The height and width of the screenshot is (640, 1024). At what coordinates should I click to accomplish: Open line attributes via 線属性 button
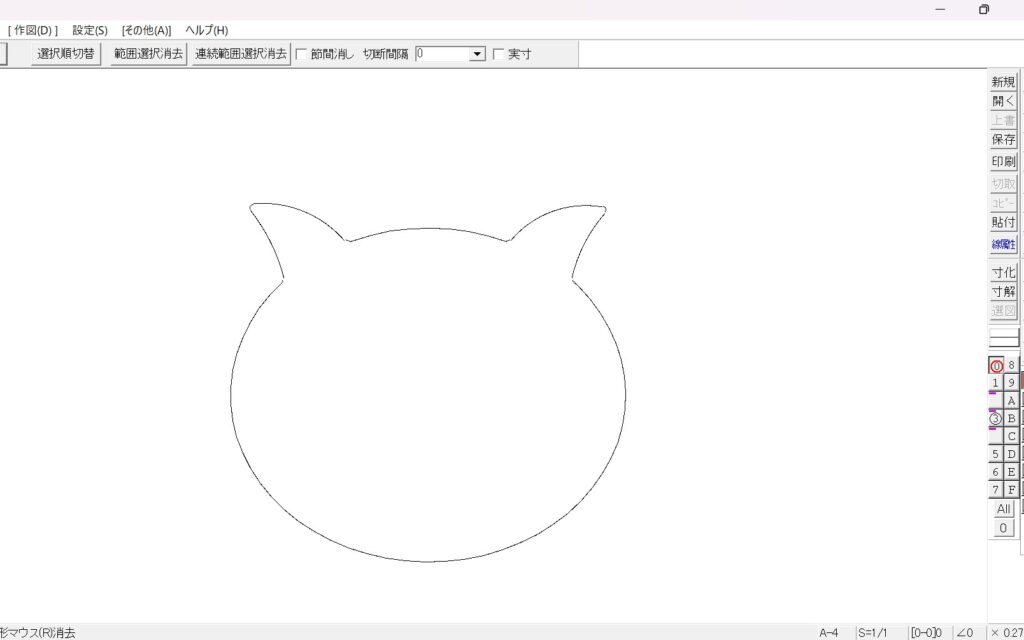click(1003, 244)
